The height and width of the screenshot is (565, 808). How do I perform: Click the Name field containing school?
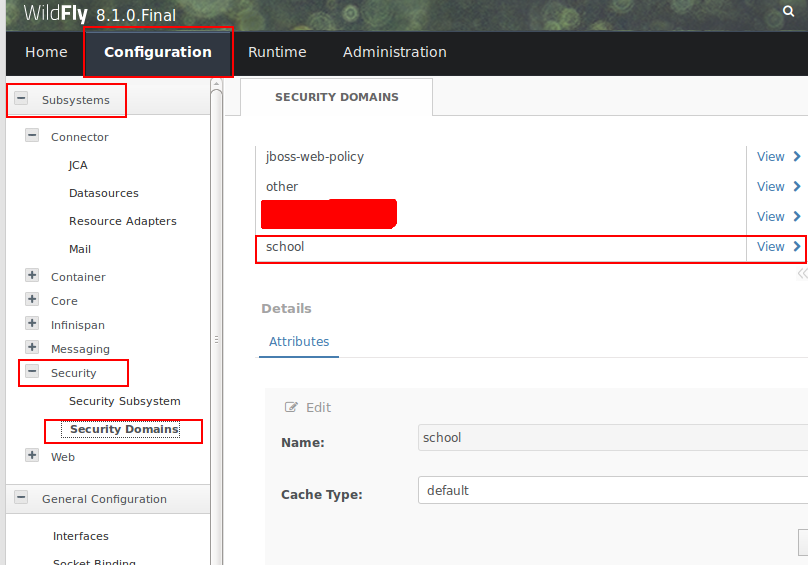tap(613, 438)
